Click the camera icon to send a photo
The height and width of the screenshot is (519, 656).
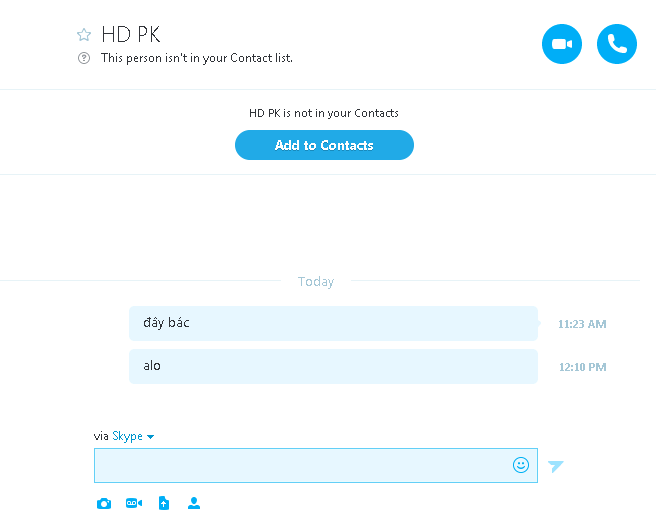pos(104,503)
